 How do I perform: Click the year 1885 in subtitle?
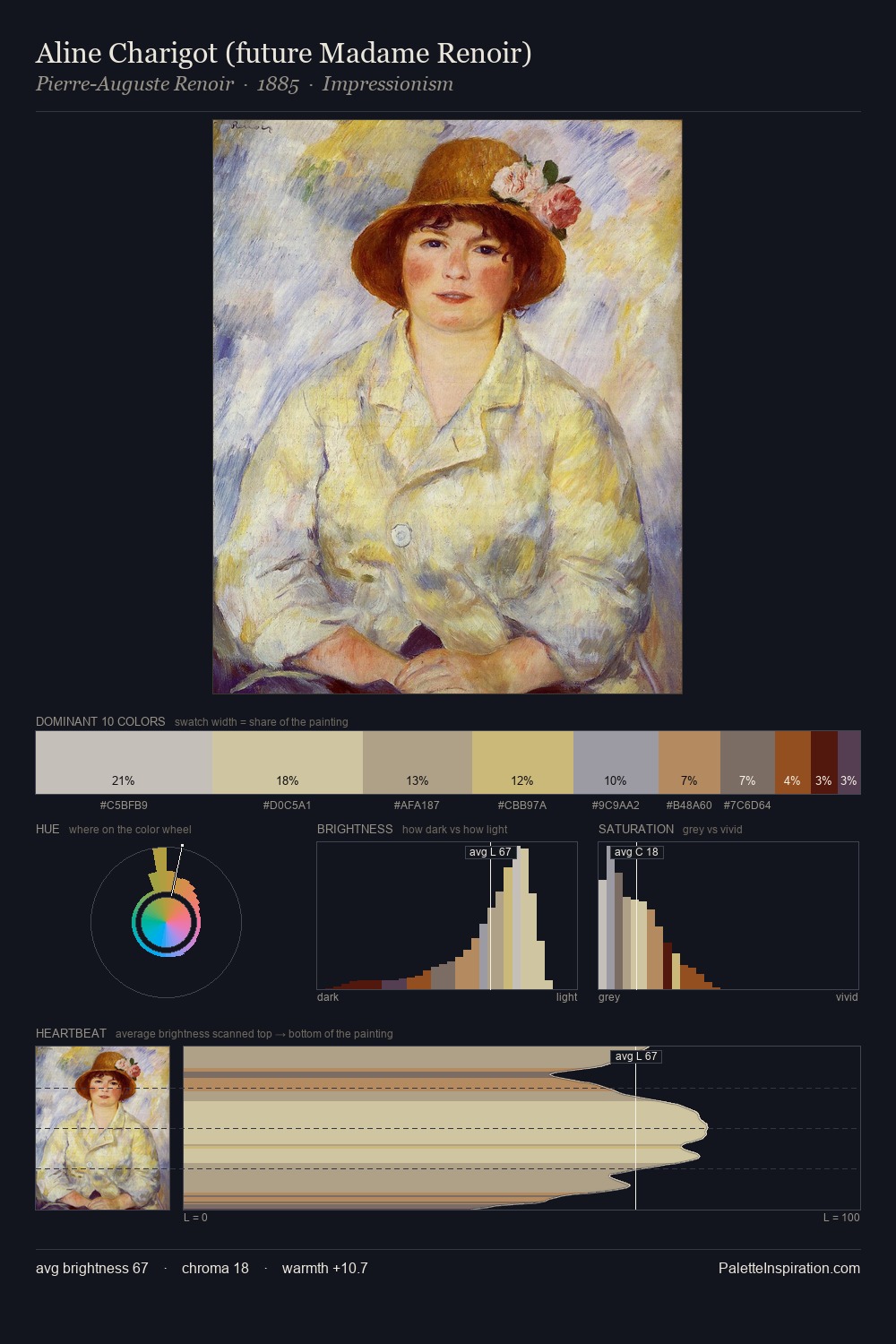coord(278,84)
